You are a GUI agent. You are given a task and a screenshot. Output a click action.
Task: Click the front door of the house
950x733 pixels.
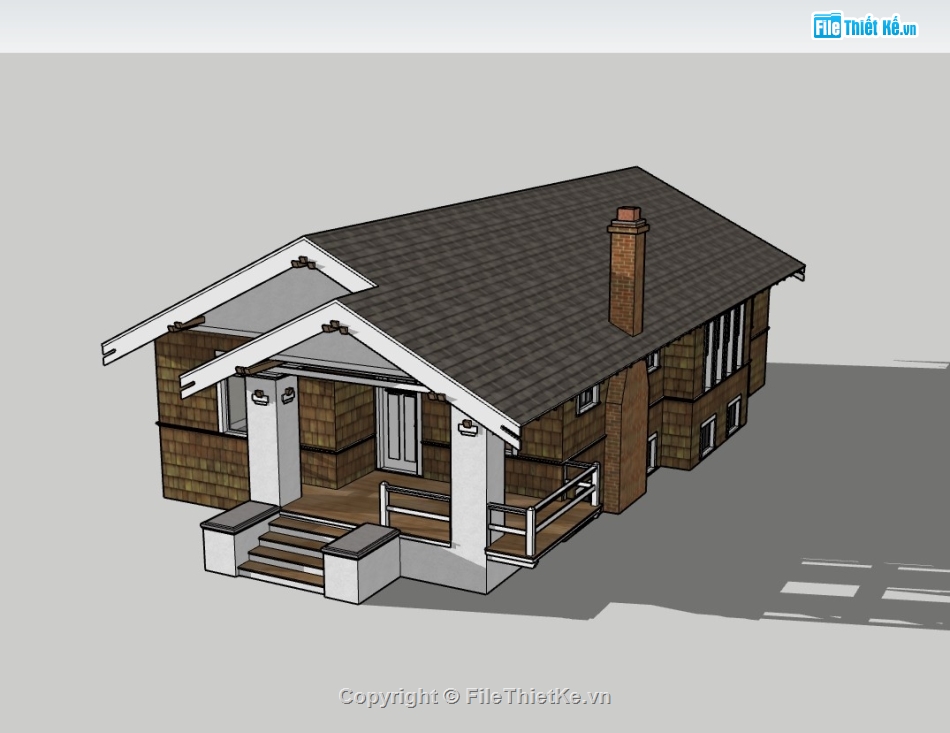[398, 431]
